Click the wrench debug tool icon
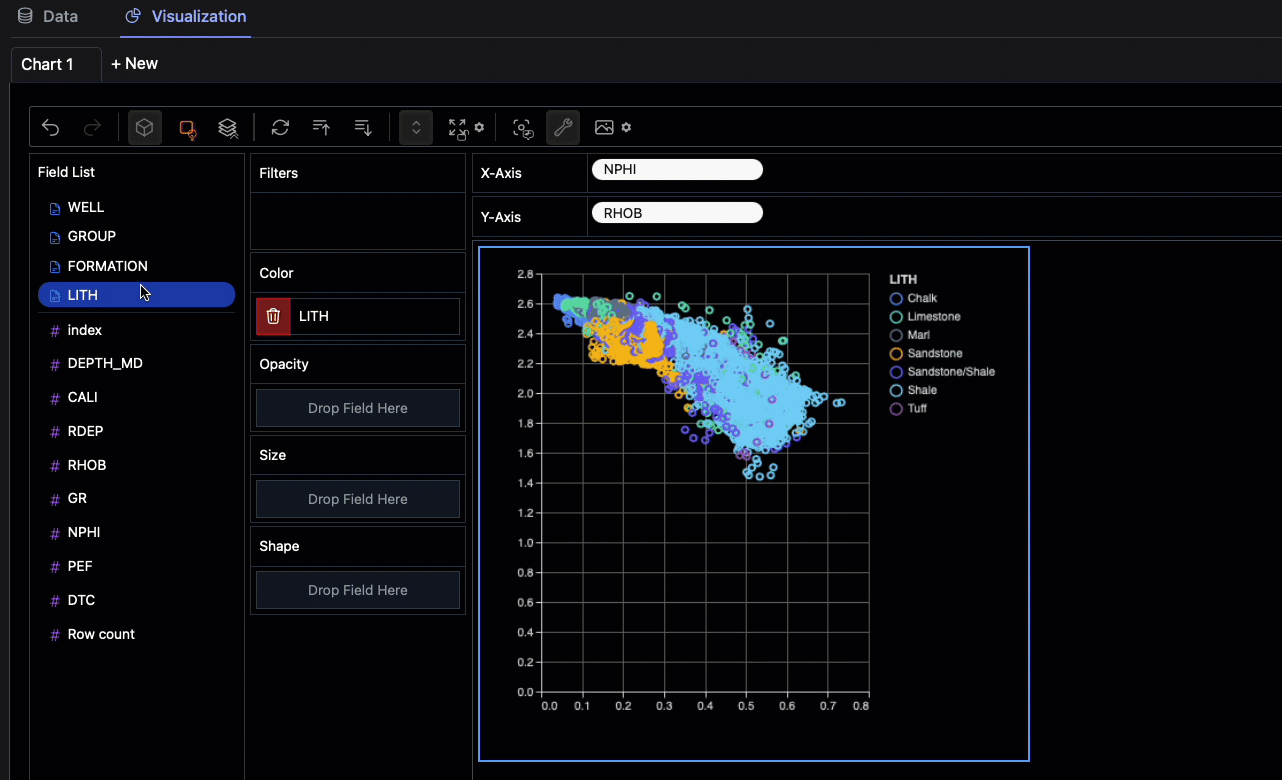1282x780 pixels. coord(563,128)
